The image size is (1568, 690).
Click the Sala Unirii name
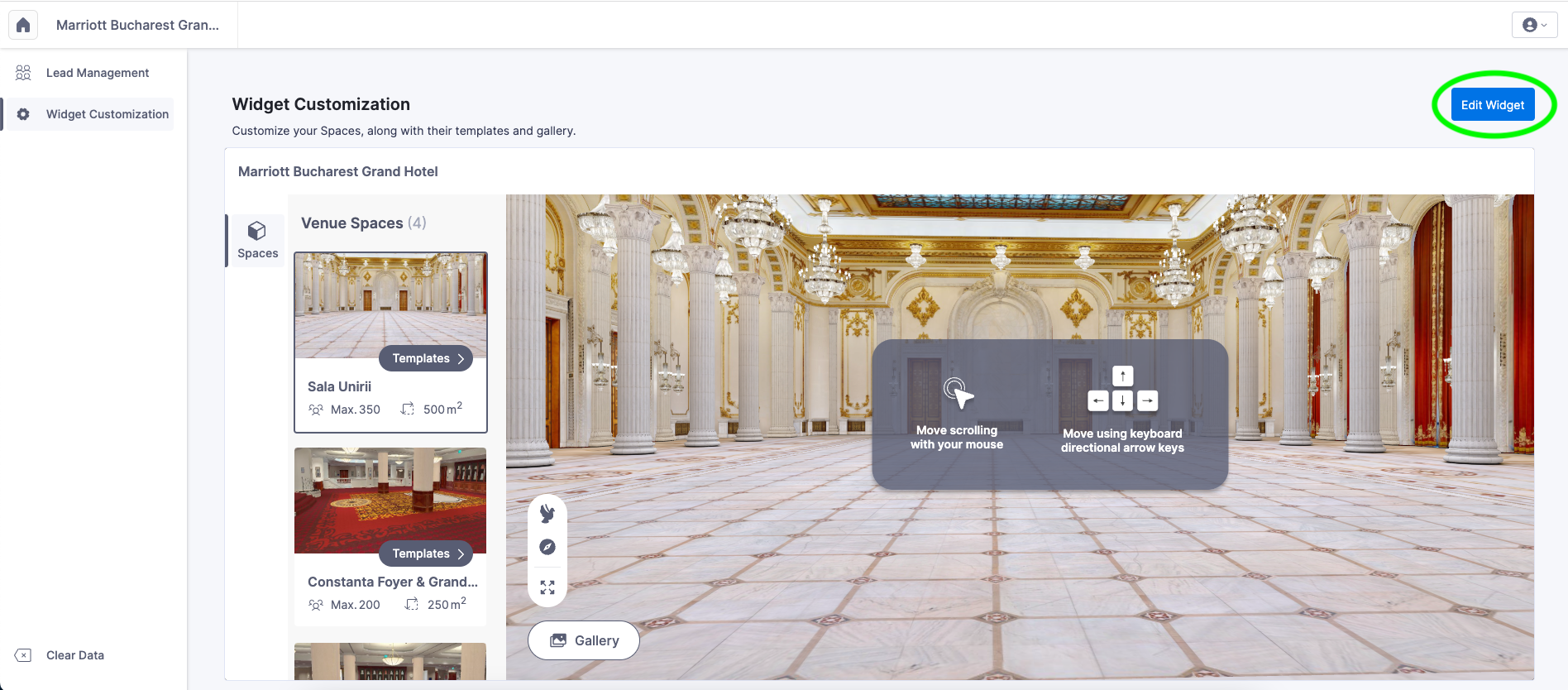tap(339, 386)
